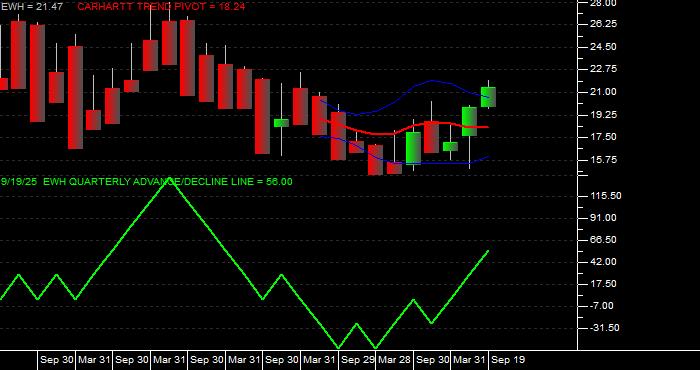Click the right end of the advance/decline line
This screenshot has width=700, height=370.
click(488, 251)
